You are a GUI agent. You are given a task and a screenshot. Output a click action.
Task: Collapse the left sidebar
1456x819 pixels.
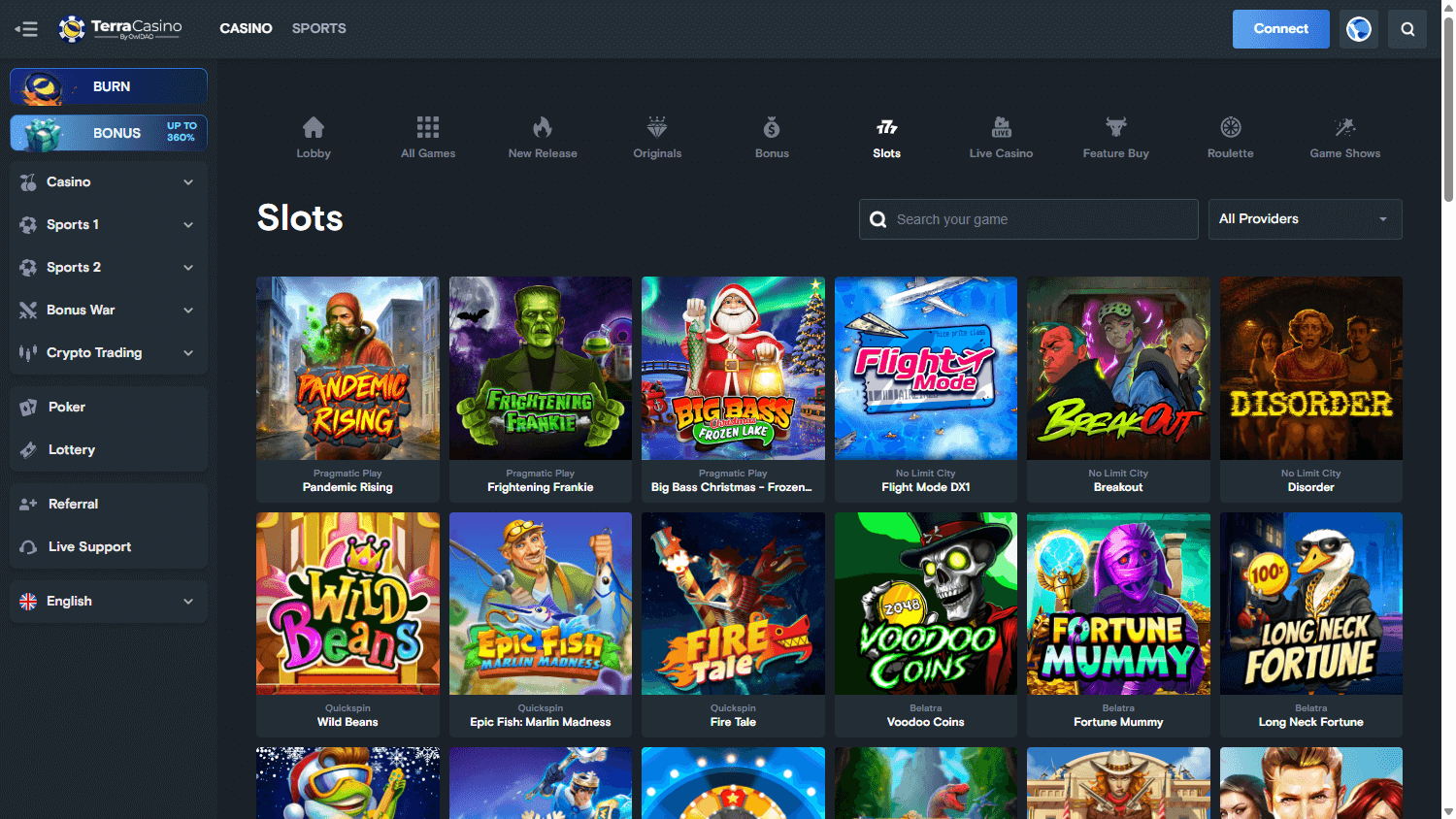click(26, 28)
